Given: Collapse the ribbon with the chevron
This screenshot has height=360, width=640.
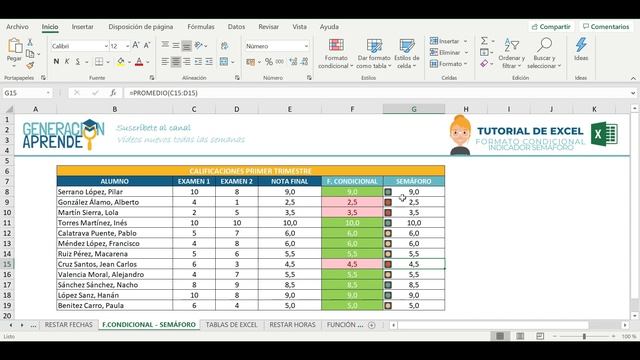Looking at the screenshot, I should pos(633,78).
